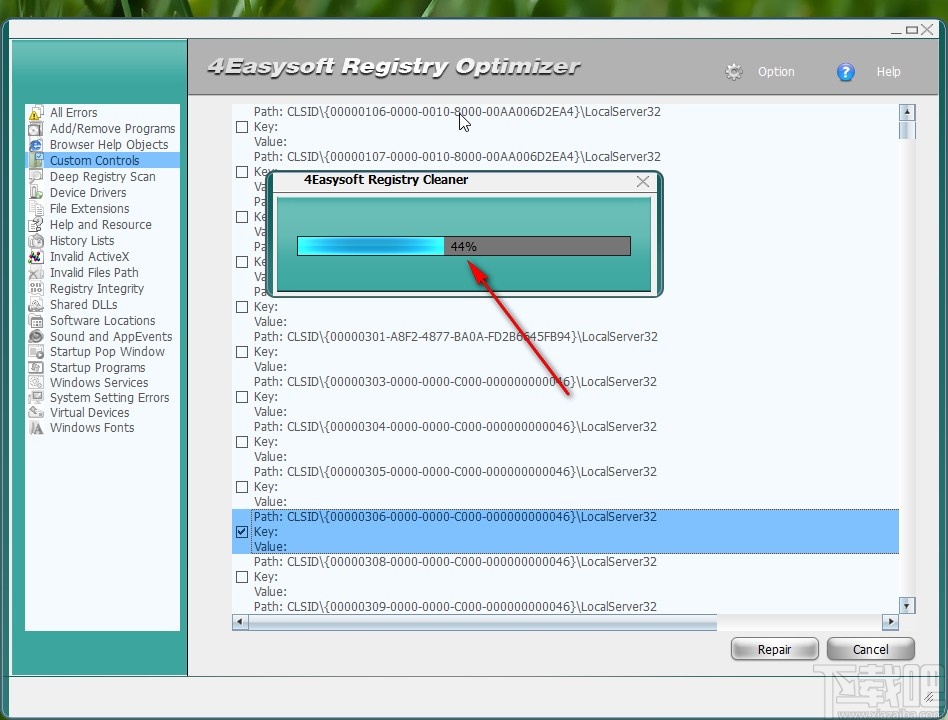
Task: Click the Startup Pop Window icon
Action: (36, 352)
